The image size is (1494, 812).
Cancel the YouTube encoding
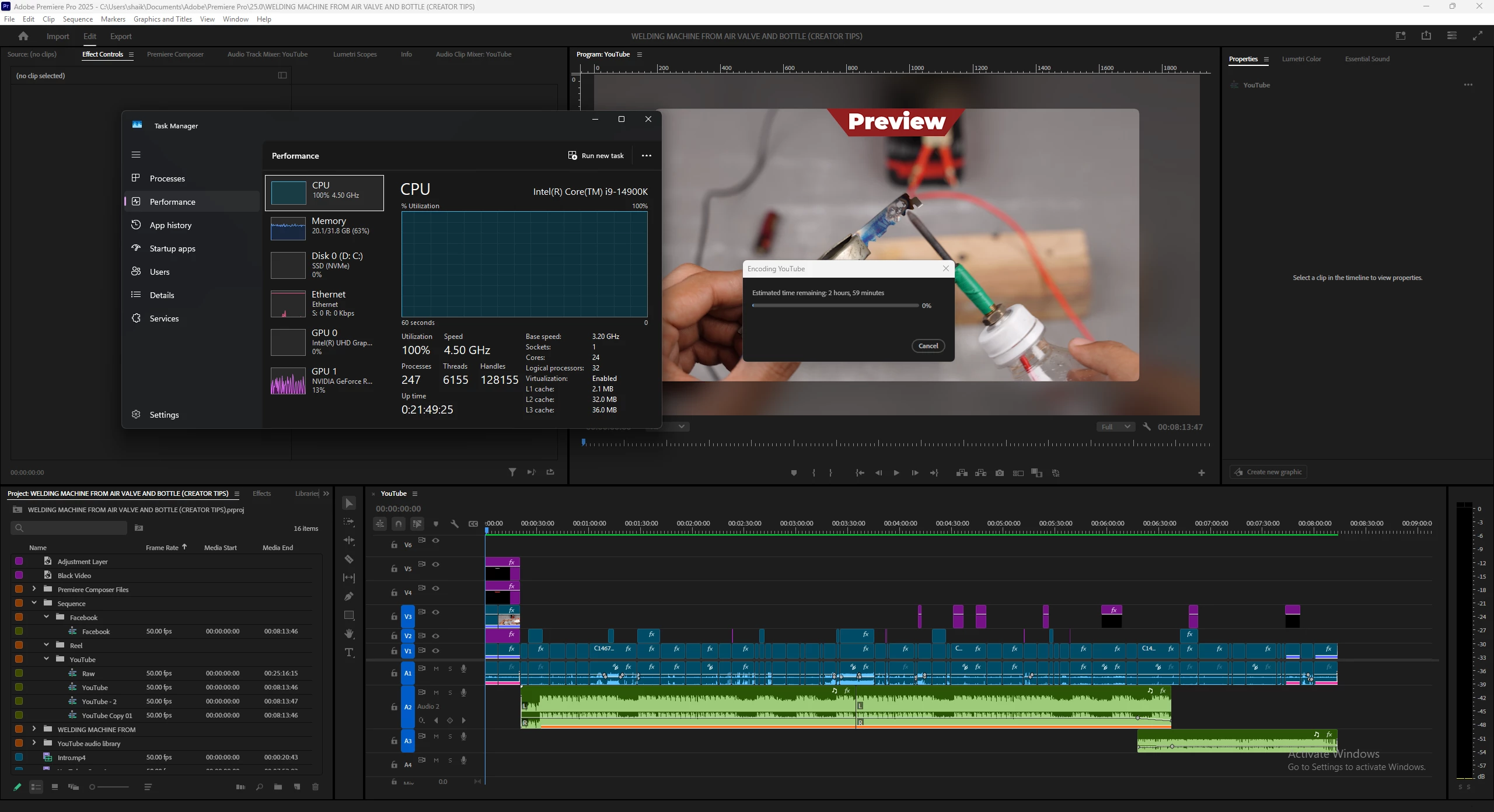(928, 346)
